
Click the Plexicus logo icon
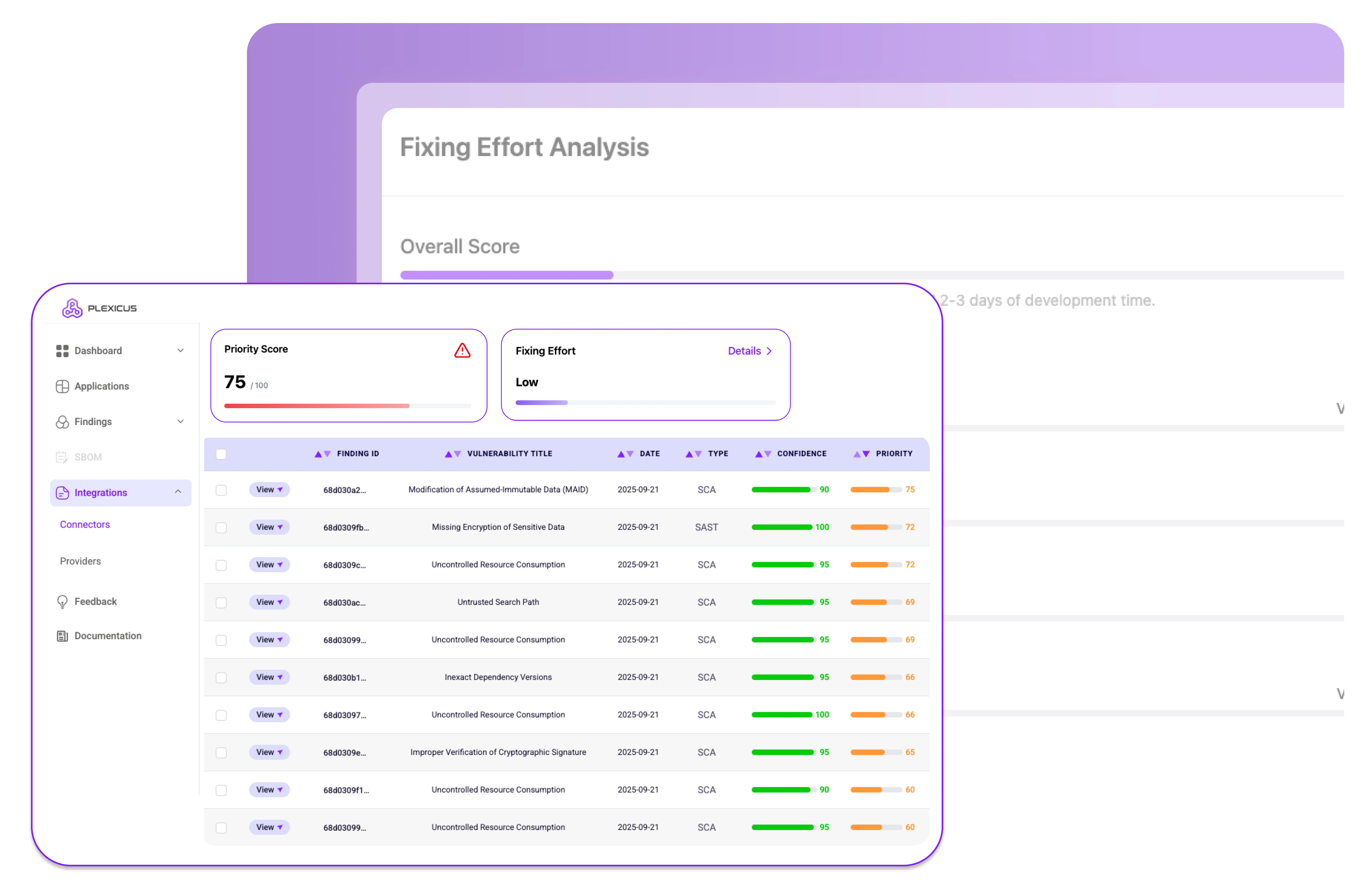coord(72,308)
